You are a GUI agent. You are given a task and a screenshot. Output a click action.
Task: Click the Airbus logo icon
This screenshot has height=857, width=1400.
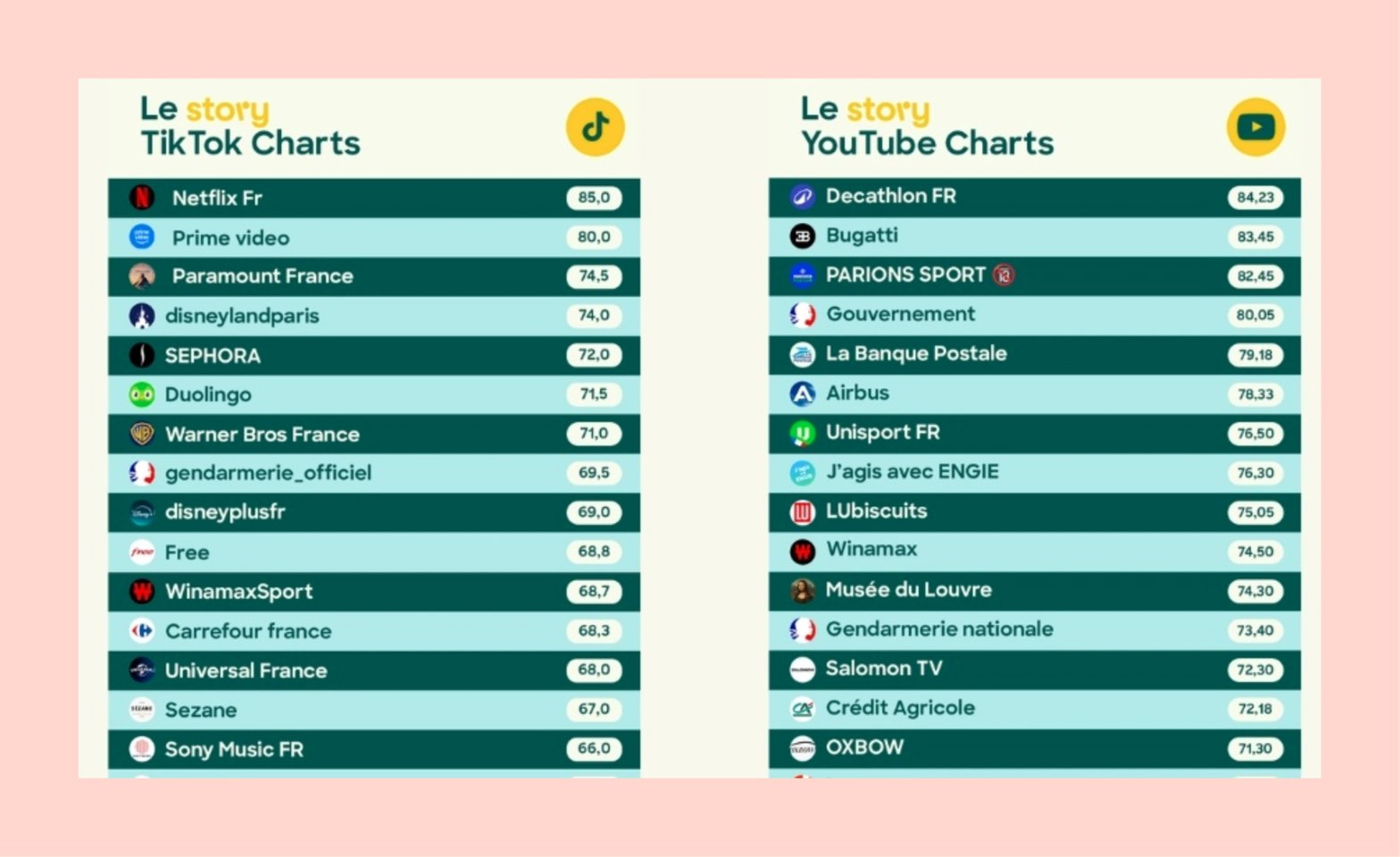click(x=803, y=393)
